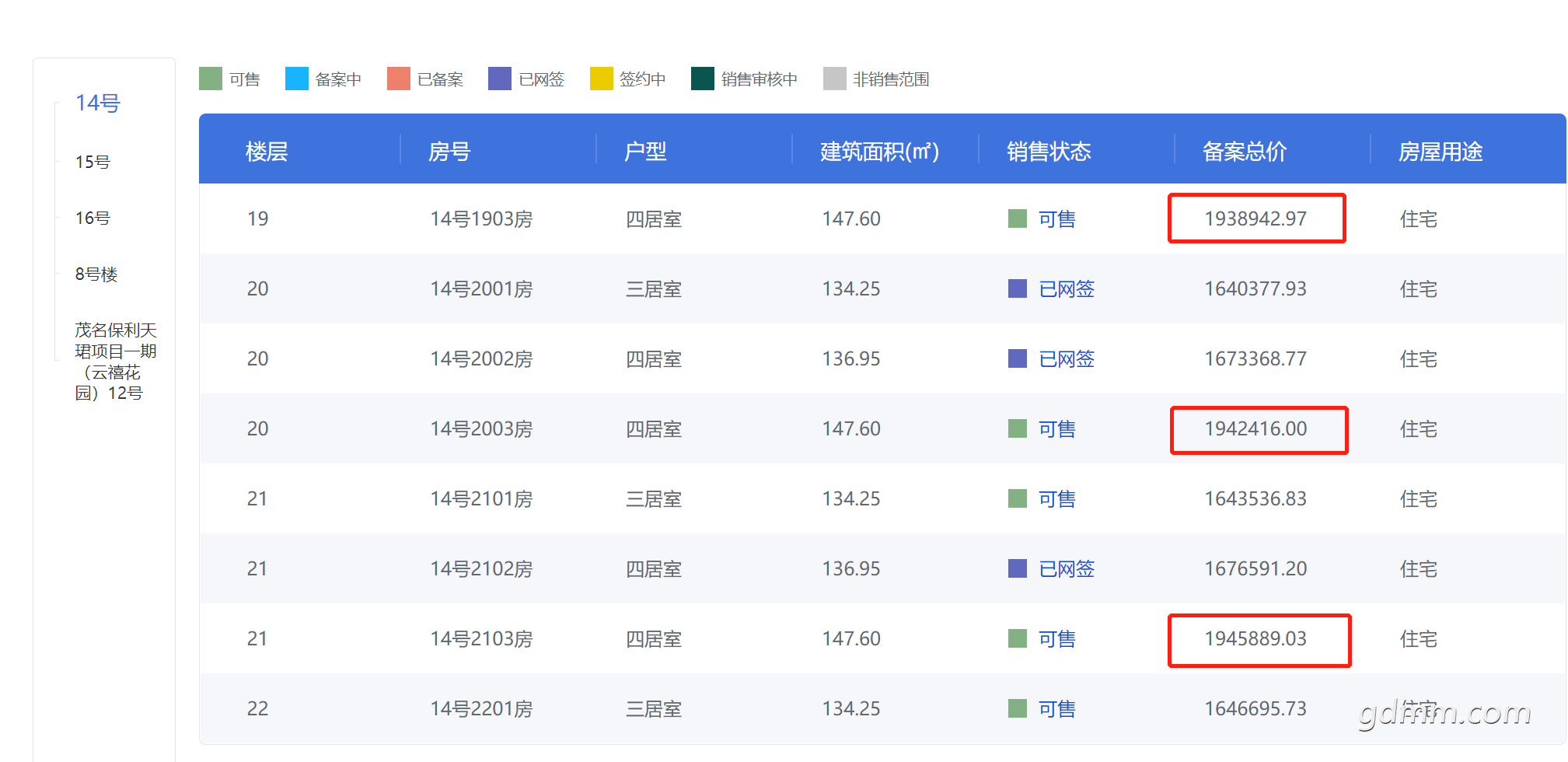Click the 楼层 column header

coord(267,151)
